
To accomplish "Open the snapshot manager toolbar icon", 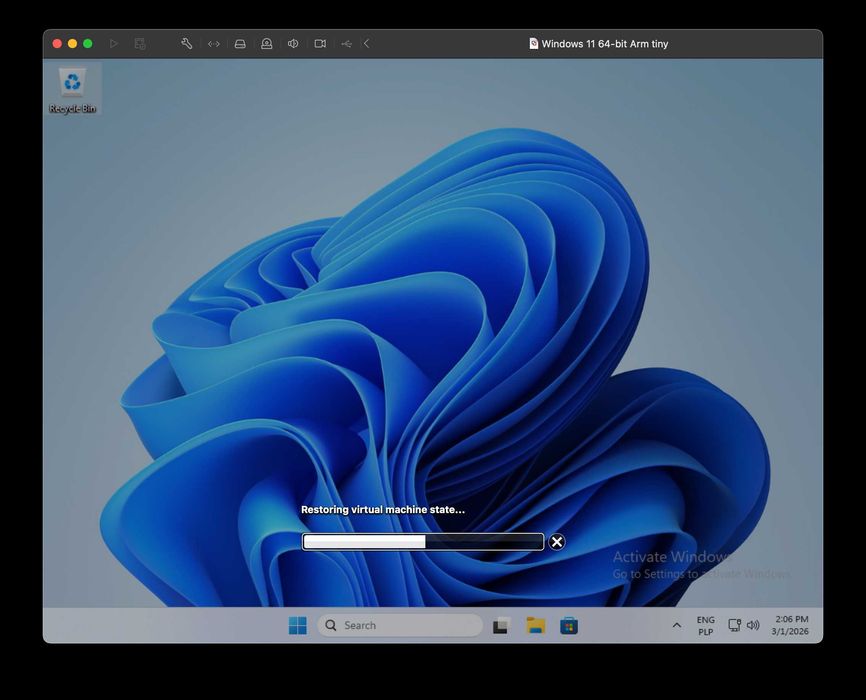I will coord(140,44).
